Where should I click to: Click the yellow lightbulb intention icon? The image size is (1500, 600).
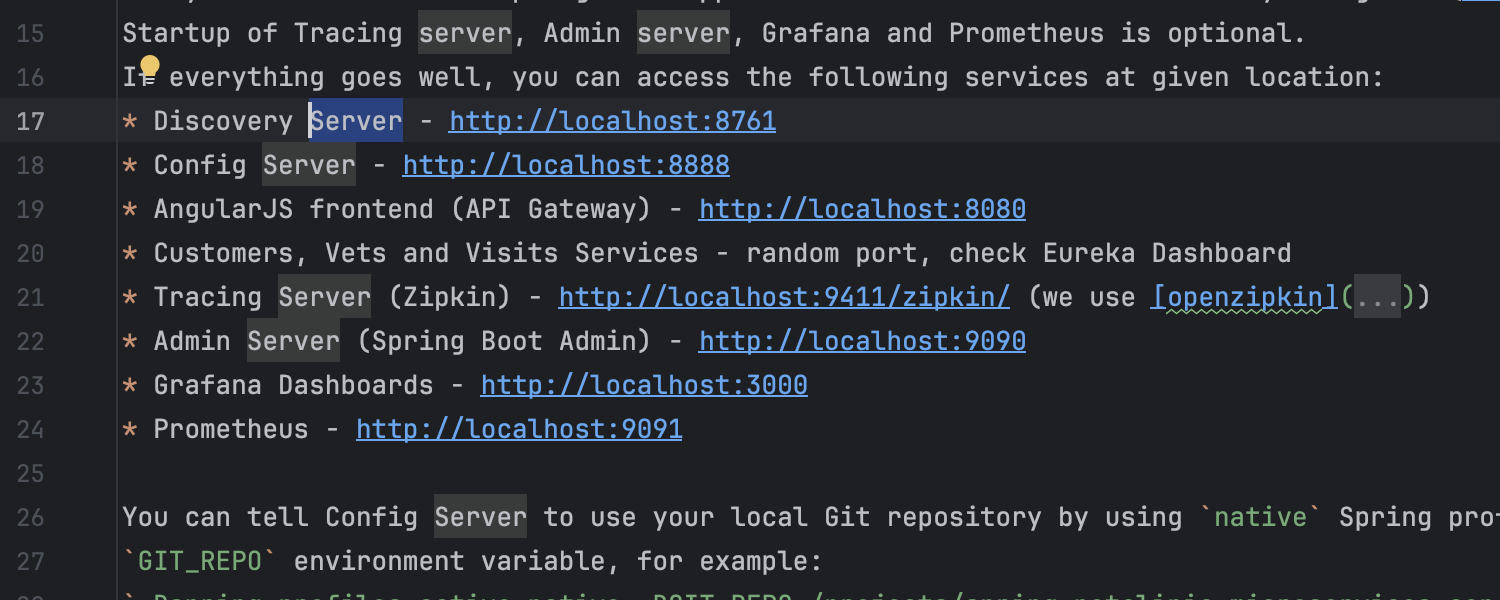pos(149,68)
